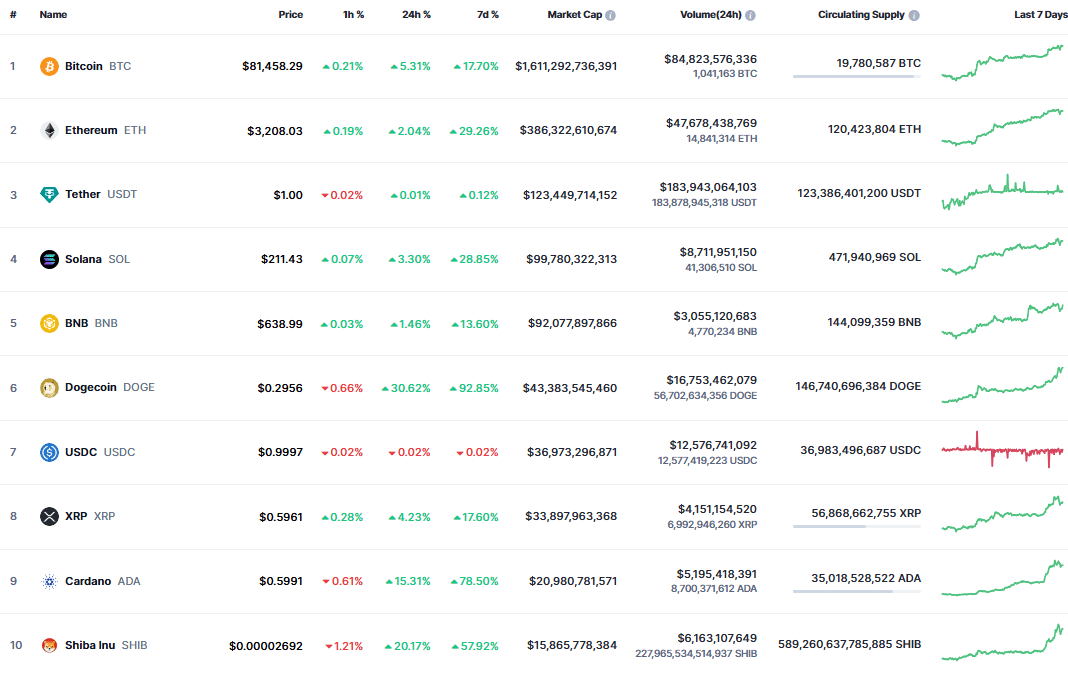Open Dogecoin 7-day sparkline chart
This screenshot has width=1068, height=675.
(x=1002, y=385)
